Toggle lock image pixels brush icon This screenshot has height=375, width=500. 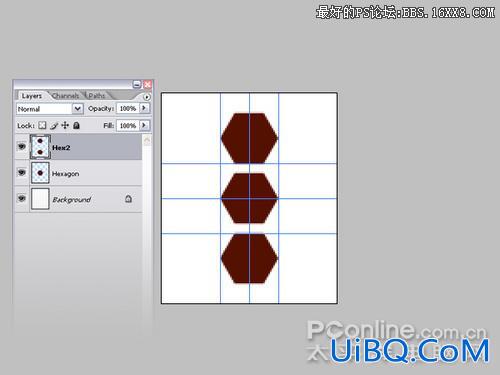(54, 126)
